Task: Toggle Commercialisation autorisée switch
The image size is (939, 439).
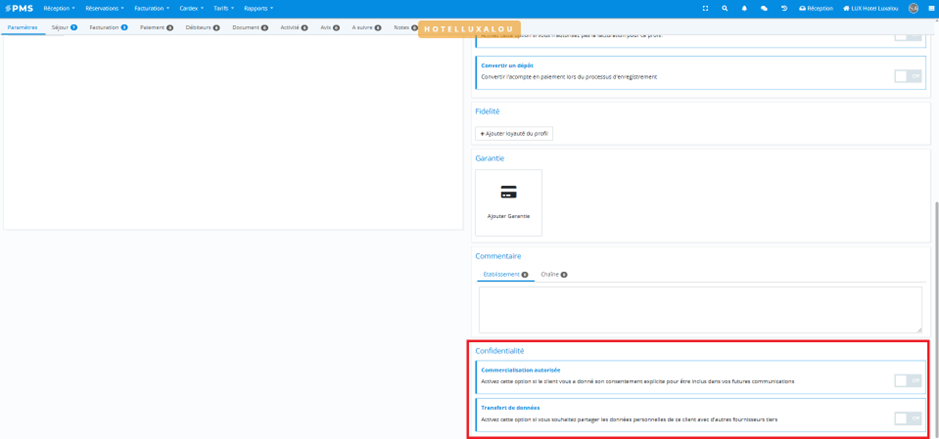Action: pyautogui.click(x=907, y=381)
